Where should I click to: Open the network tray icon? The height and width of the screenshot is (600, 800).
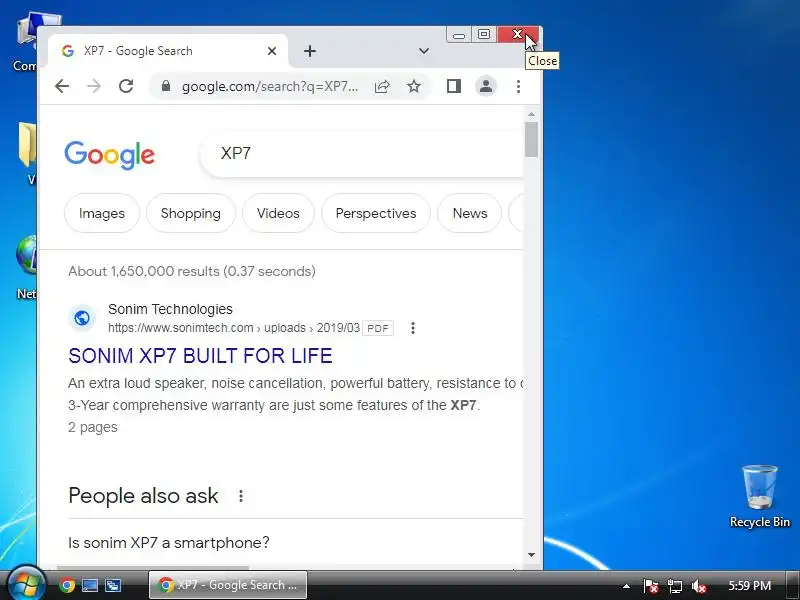tap(675, 586)
